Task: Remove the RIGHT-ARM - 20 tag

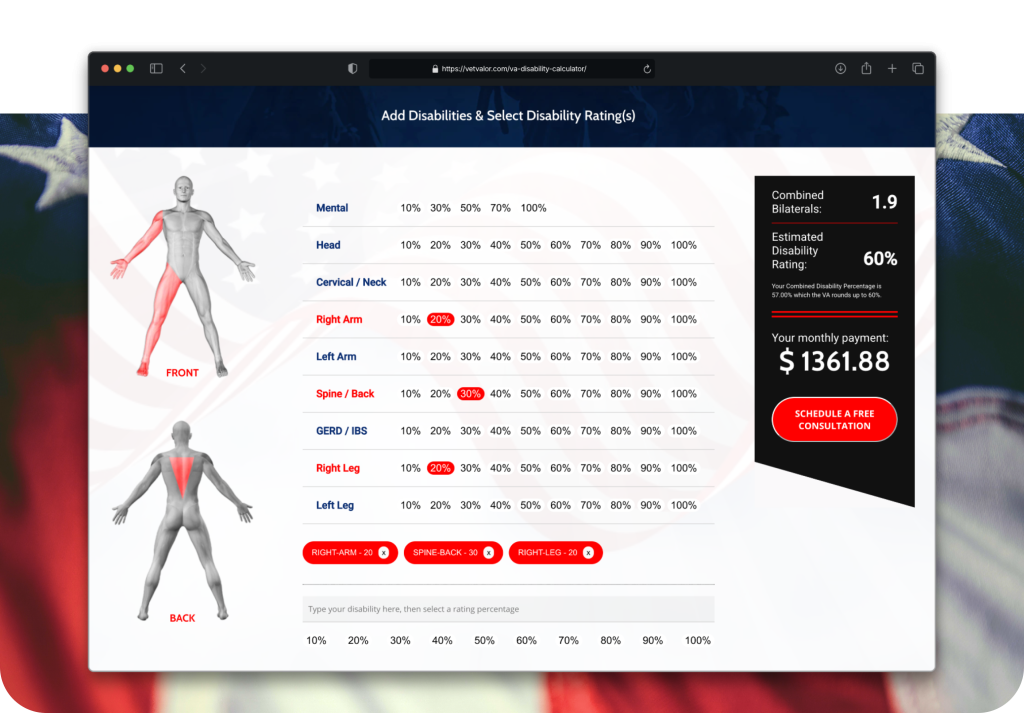Action: [384, 552]
